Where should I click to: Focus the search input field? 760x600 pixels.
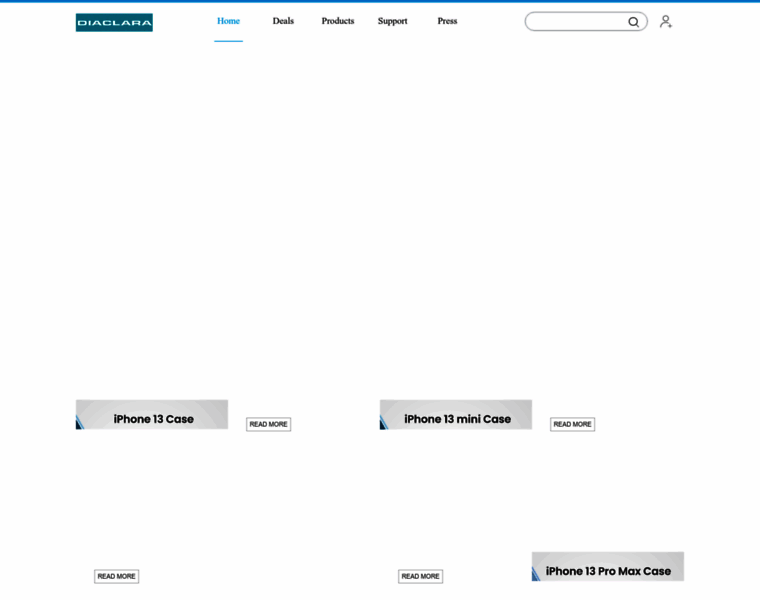(x=575, y=22)
